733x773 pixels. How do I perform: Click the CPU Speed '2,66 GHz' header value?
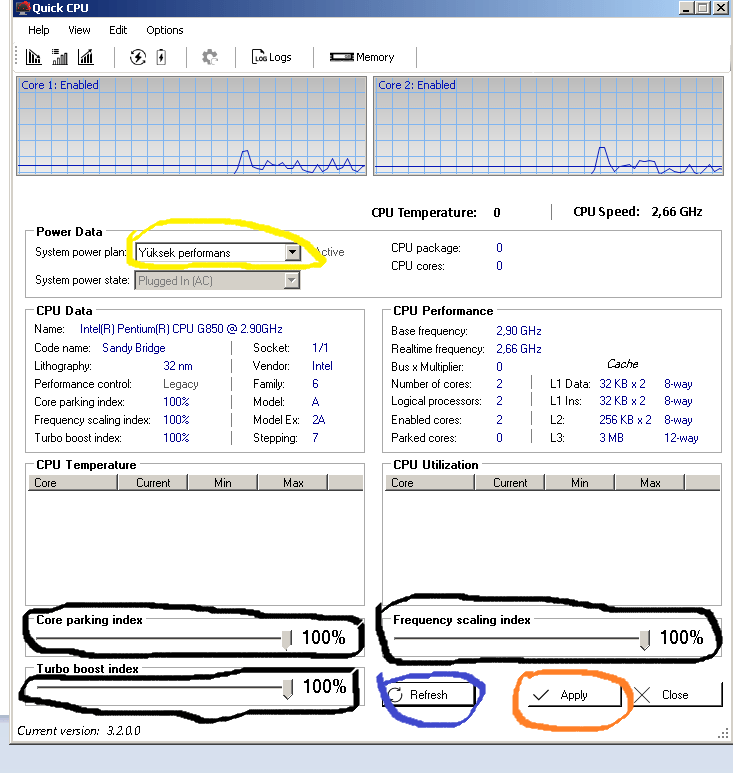coord(676,212)
